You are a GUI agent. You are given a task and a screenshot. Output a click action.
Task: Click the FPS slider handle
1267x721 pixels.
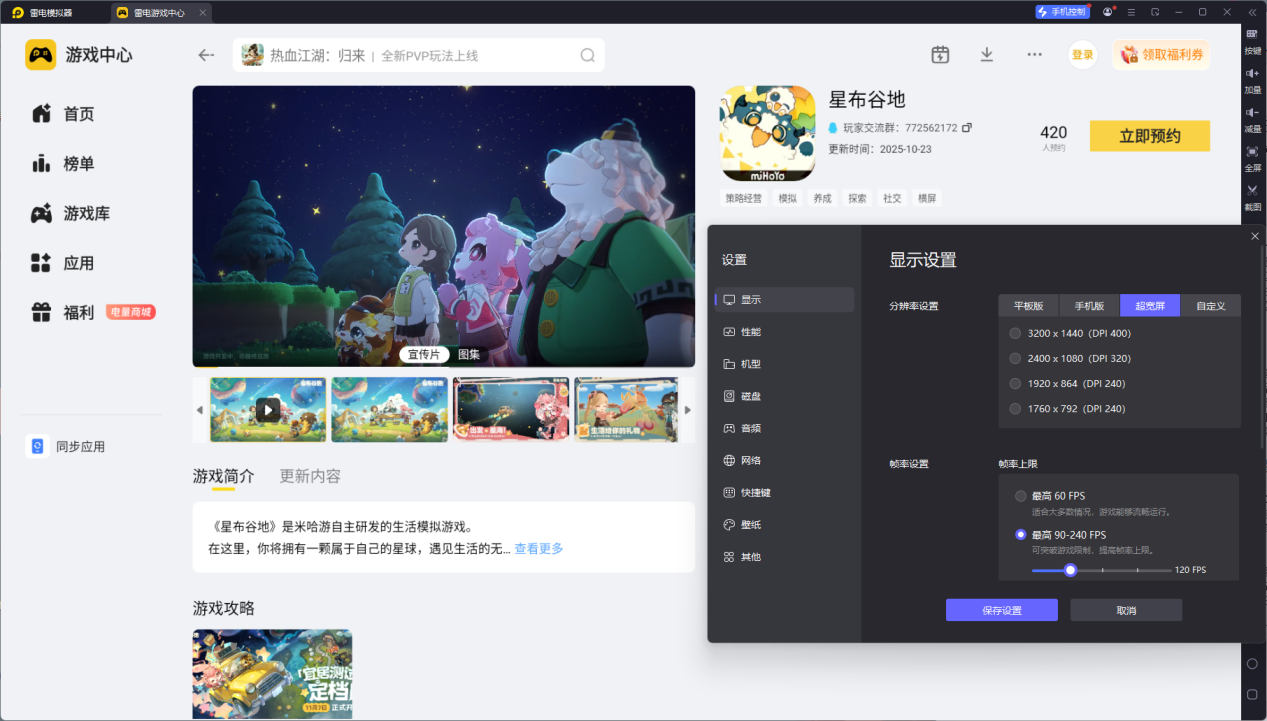point(1070,570)
